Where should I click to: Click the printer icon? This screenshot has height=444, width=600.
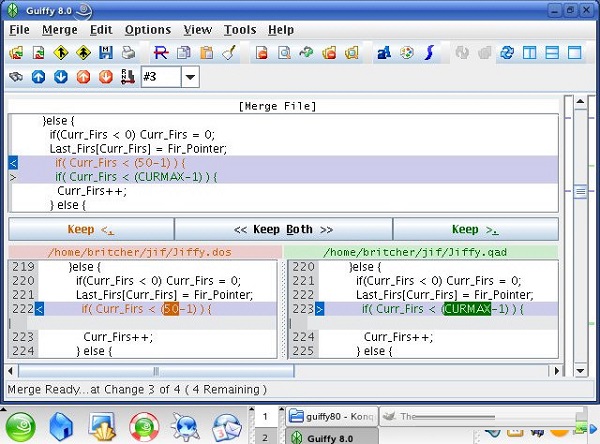coord(129,53)
